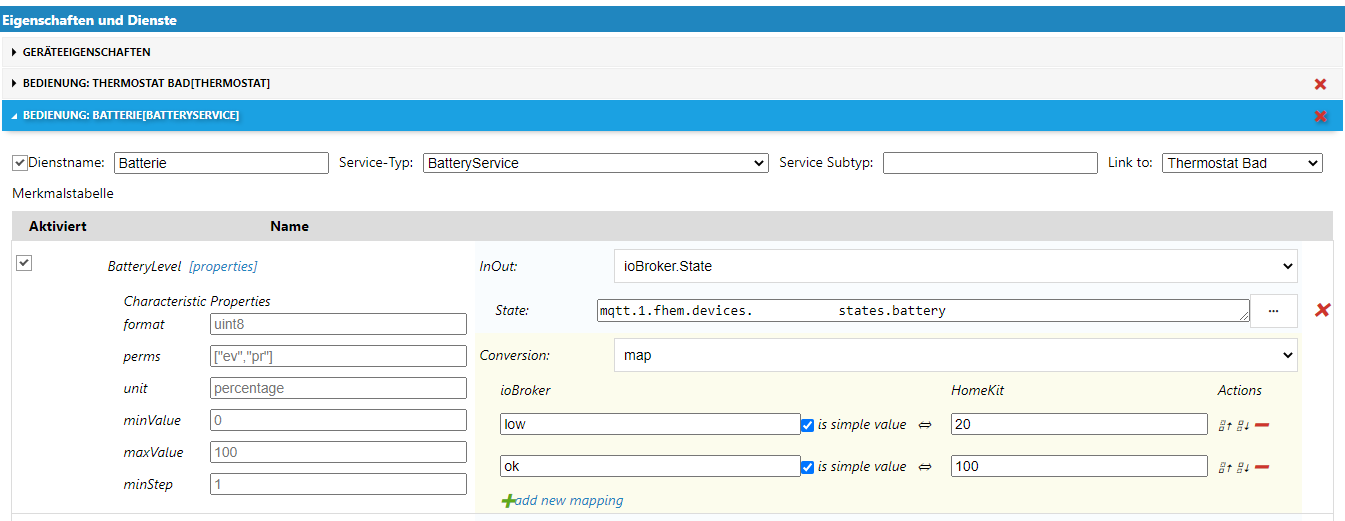Delete the Thermostat Bad service with red X
This screenshot has height=521, width=1345.
1320,84
